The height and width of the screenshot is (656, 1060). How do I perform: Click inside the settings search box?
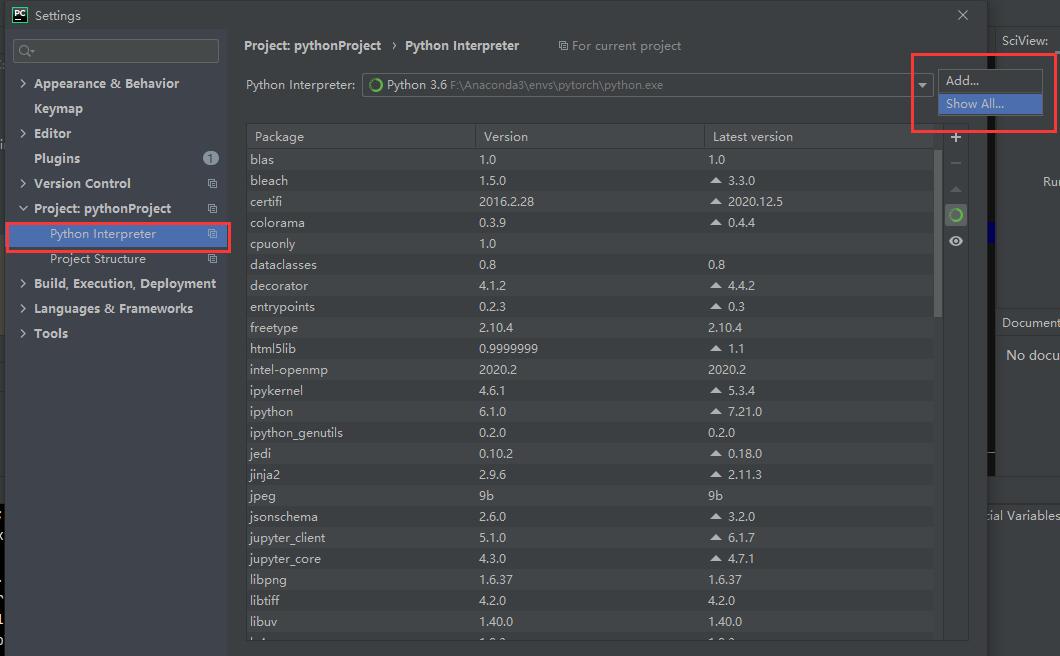pos(115,49)
